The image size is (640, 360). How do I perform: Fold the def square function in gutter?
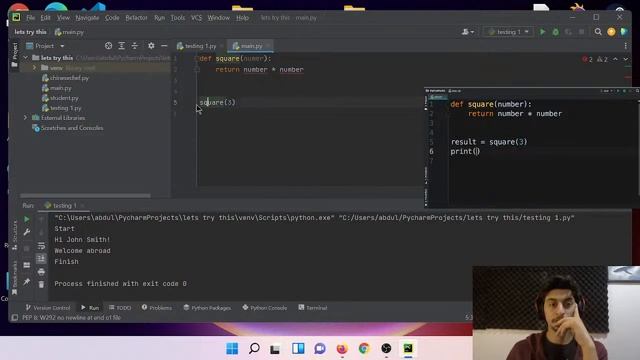196,59
